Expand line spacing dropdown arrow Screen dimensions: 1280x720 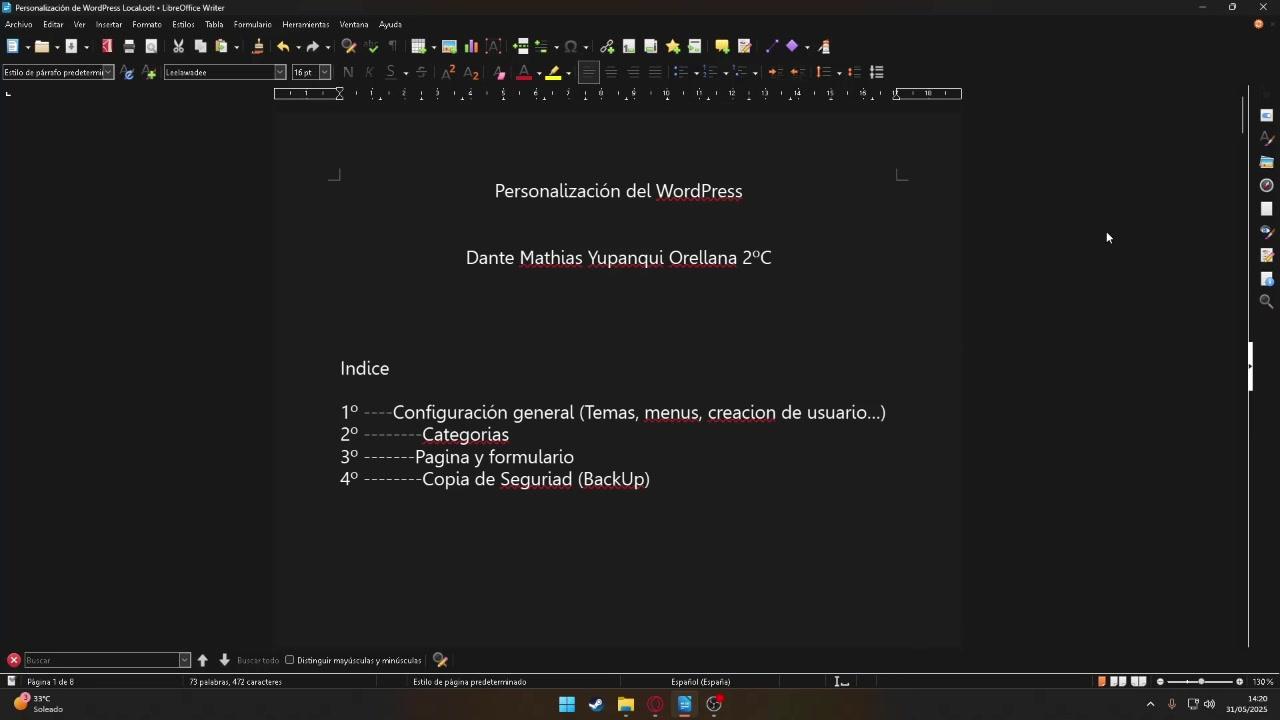(x=839, y=73)
